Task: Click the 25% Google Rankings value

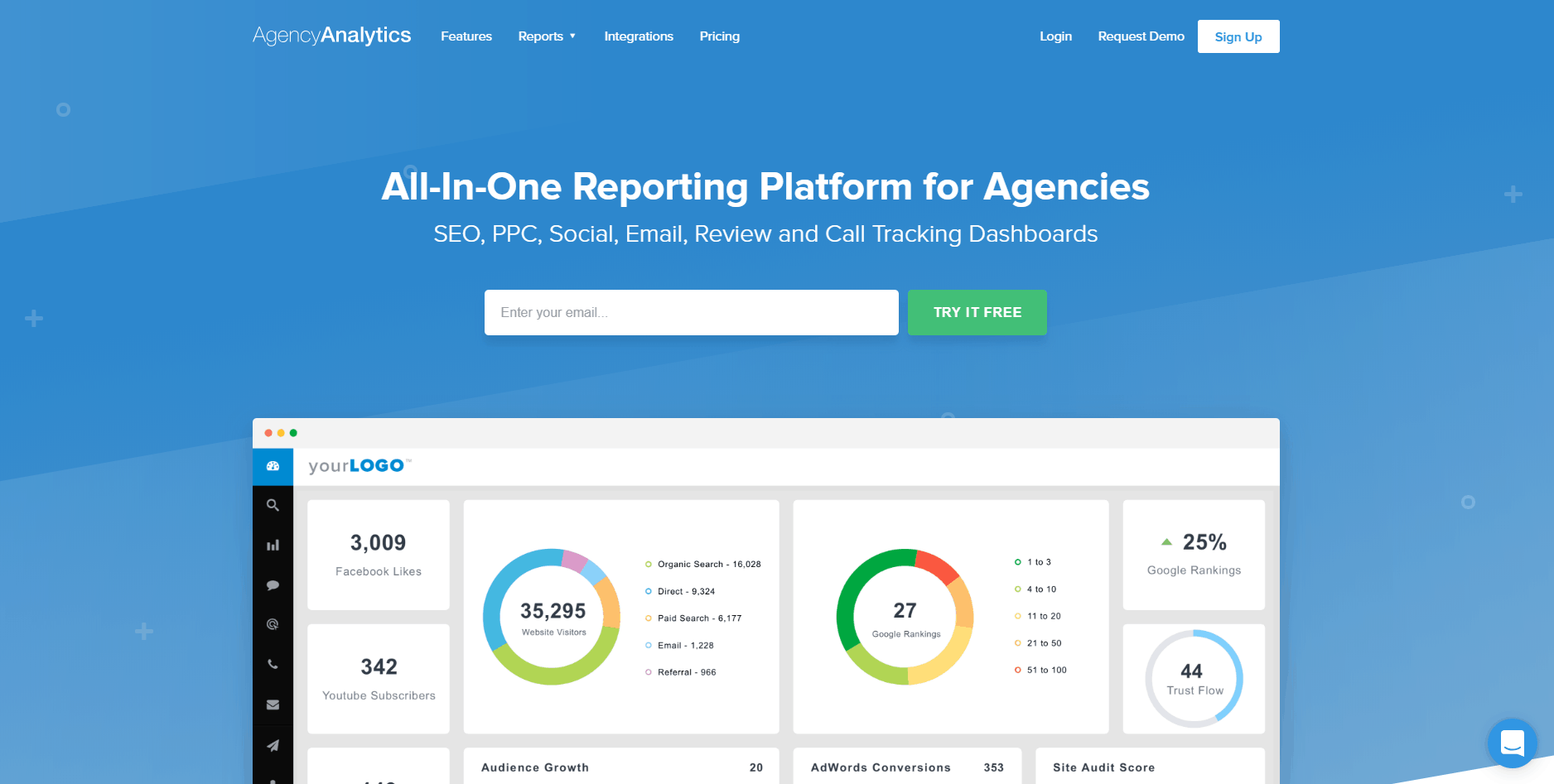Action: point(1204,542)
